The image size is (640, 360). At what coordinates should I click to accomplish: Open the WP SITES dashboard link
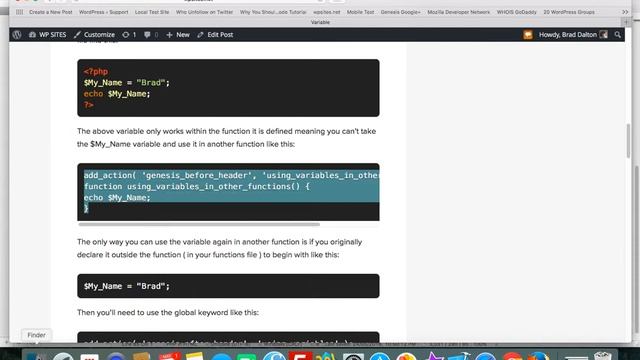[x=47, y=35]
